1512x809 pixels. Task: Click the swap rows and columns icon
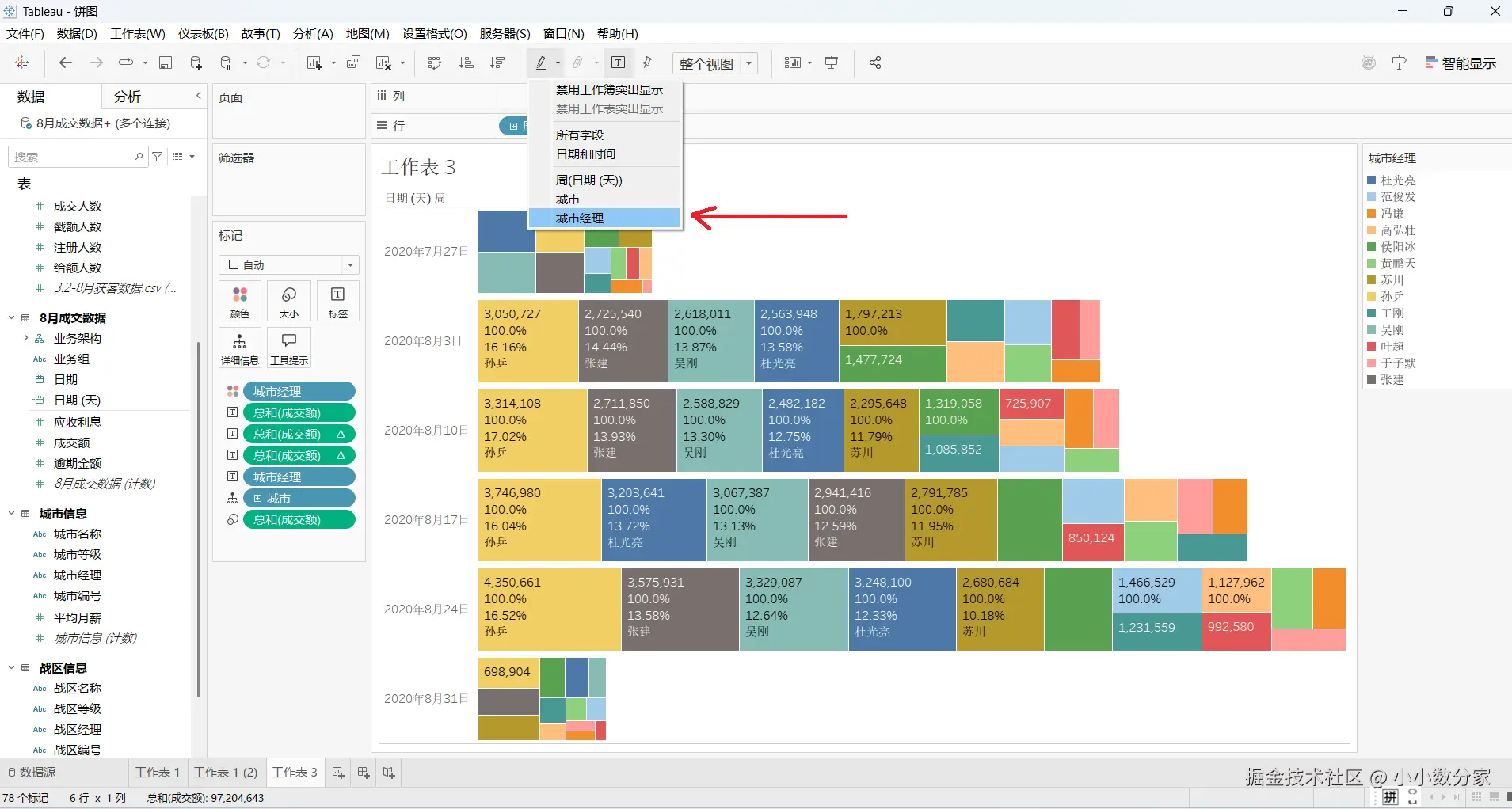tap(435, 63)
